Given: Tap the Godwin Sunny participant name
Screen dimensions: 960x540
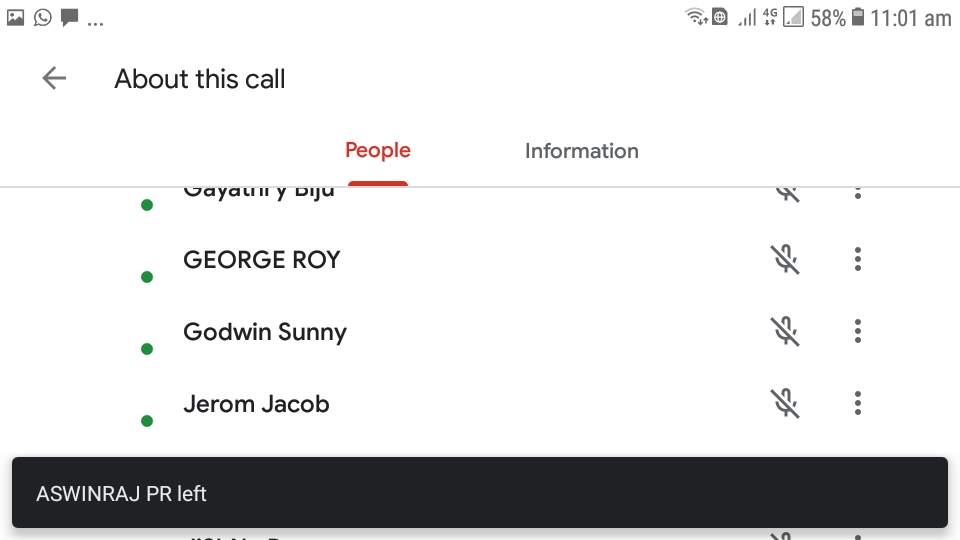Looking at the screenshot, I should click(x=265, y=332).
